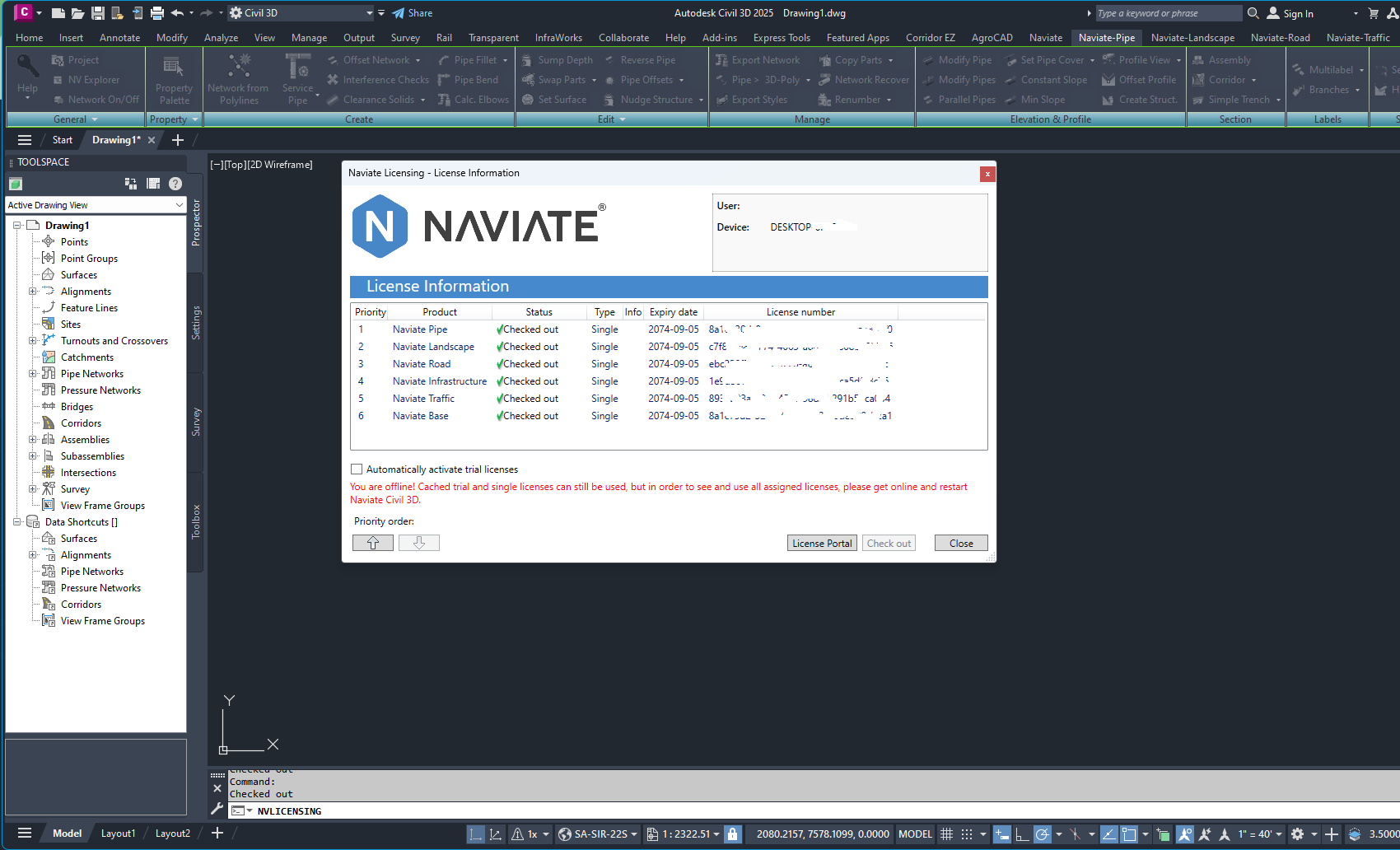
Task: Open the Naviate-Landscape ribbon tab
Action: tap(1192, 38)
